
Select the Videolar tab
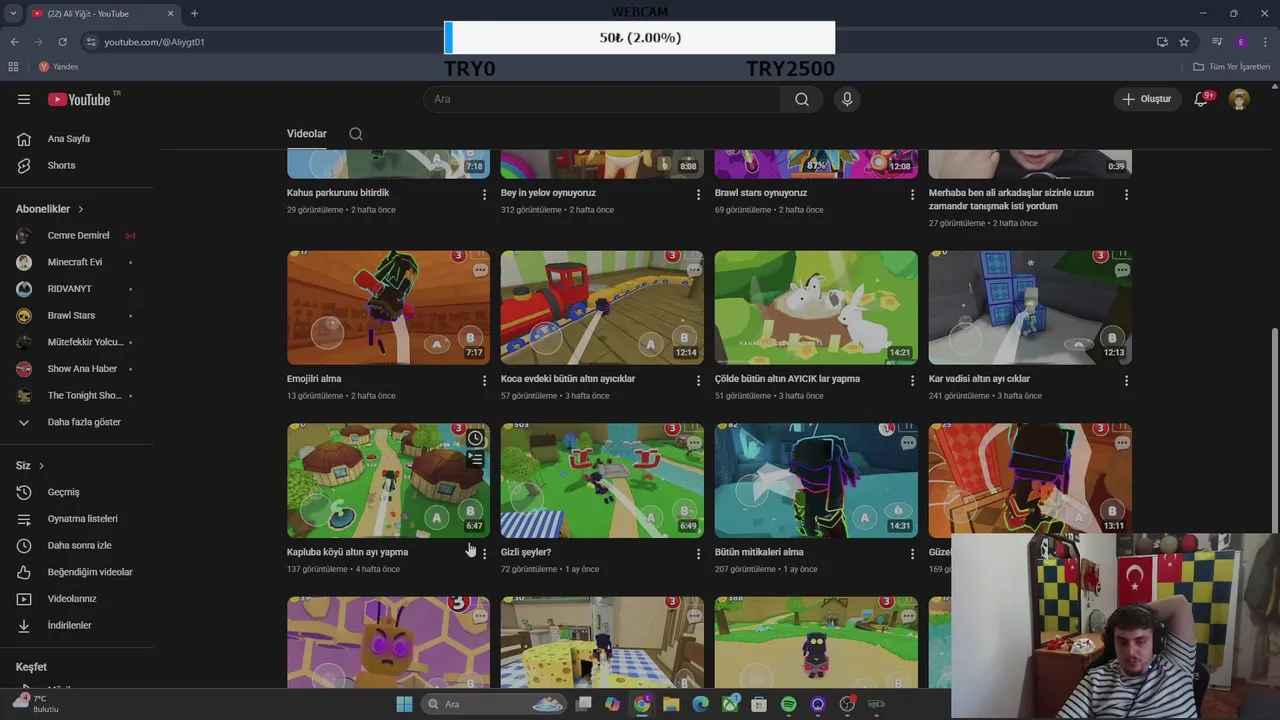point(307,134)
